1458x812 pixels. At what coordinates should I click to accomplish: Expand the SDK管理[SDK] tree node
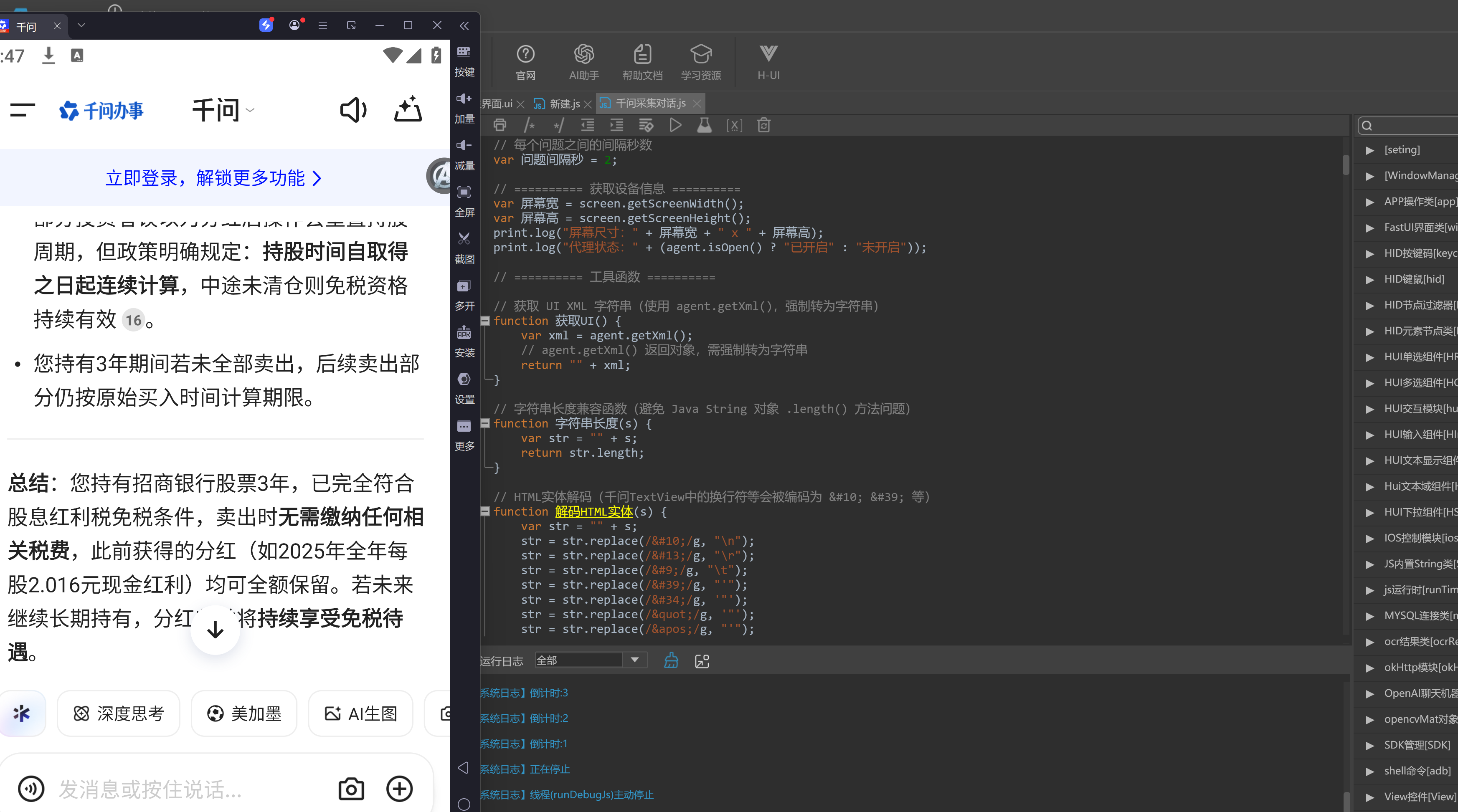pyautogui.click(x=1370, y=745)
